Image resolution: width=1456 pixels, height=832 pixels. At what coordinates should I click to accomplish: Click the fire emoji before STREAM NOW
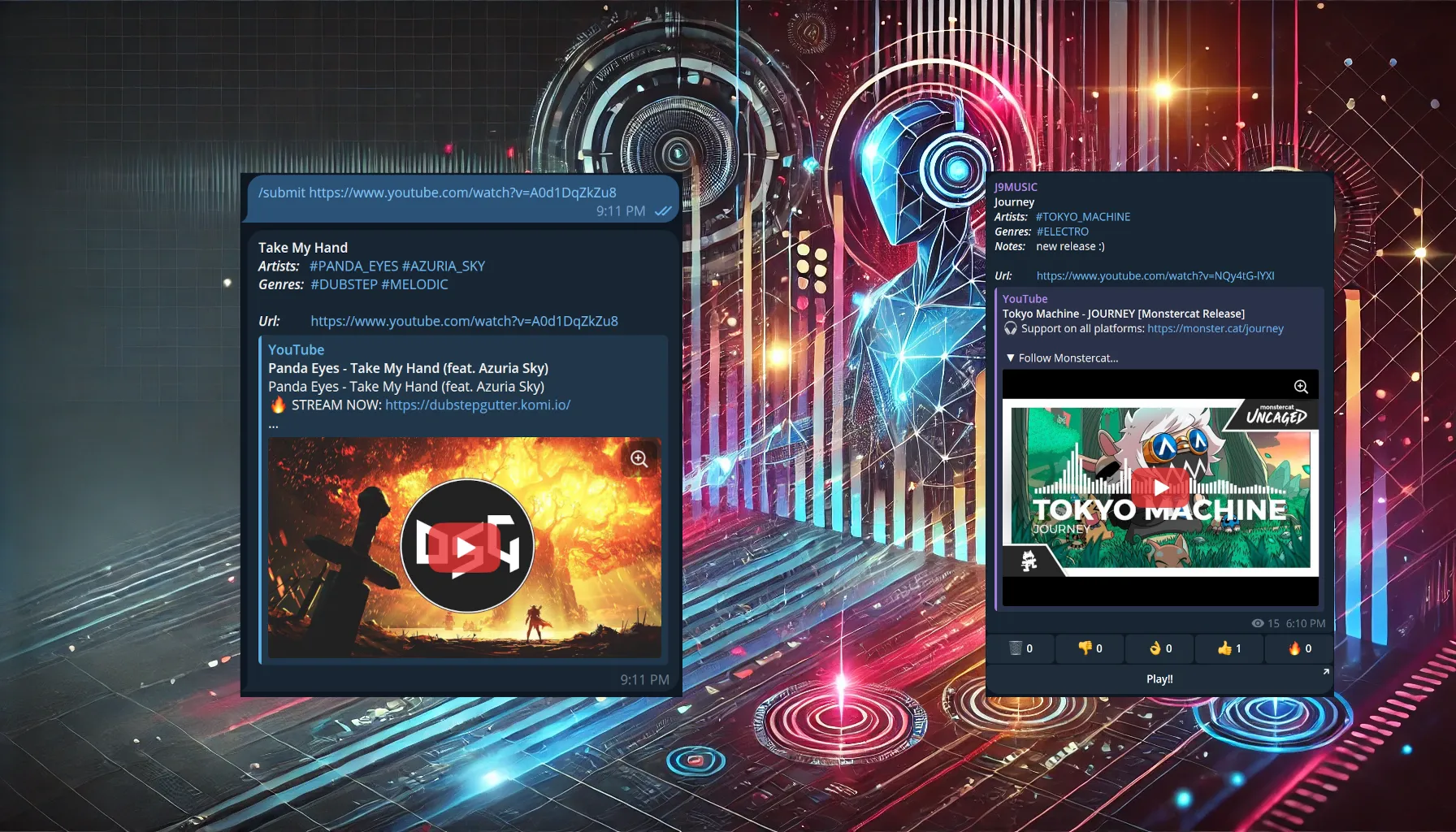click(x=278, y=405)
